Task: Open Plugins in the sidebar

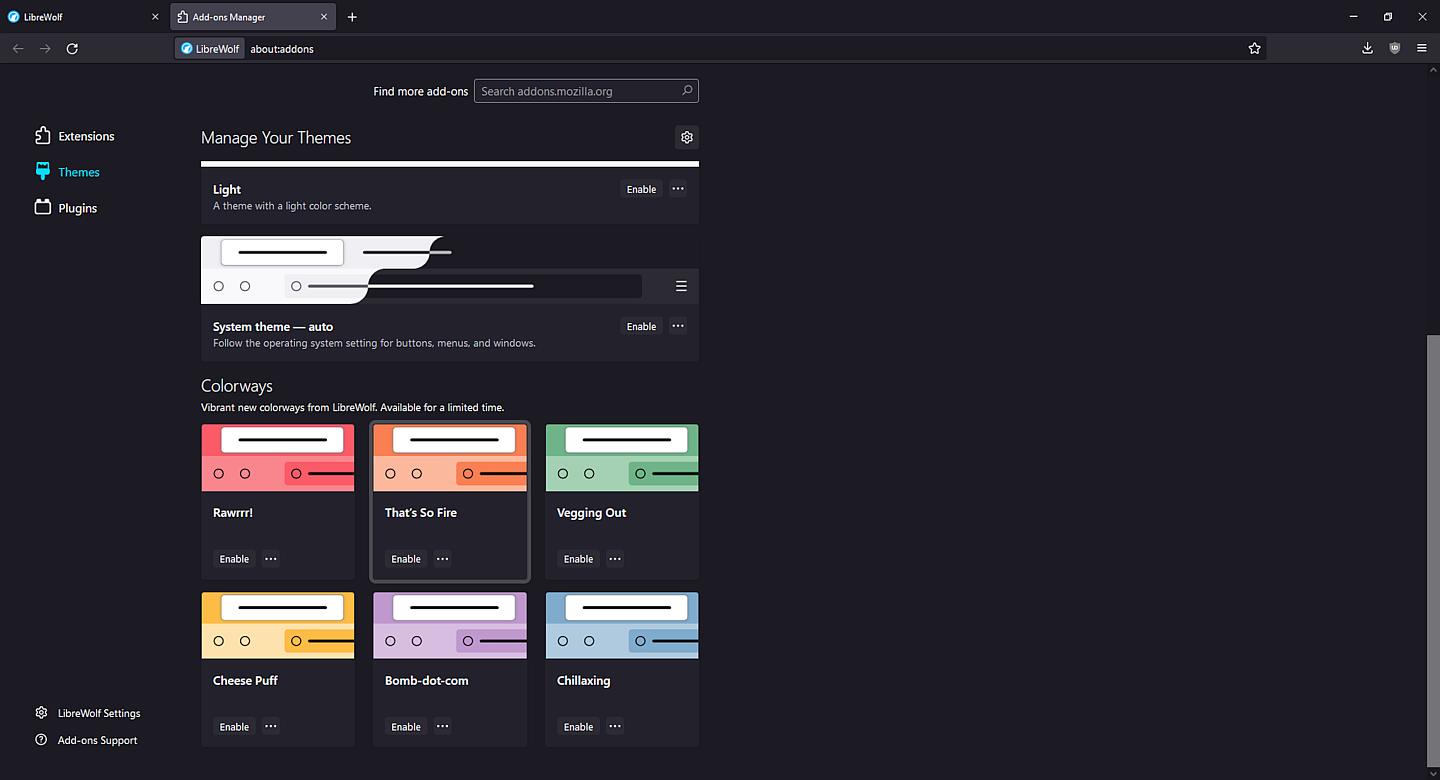Action: tap(66, 208)
